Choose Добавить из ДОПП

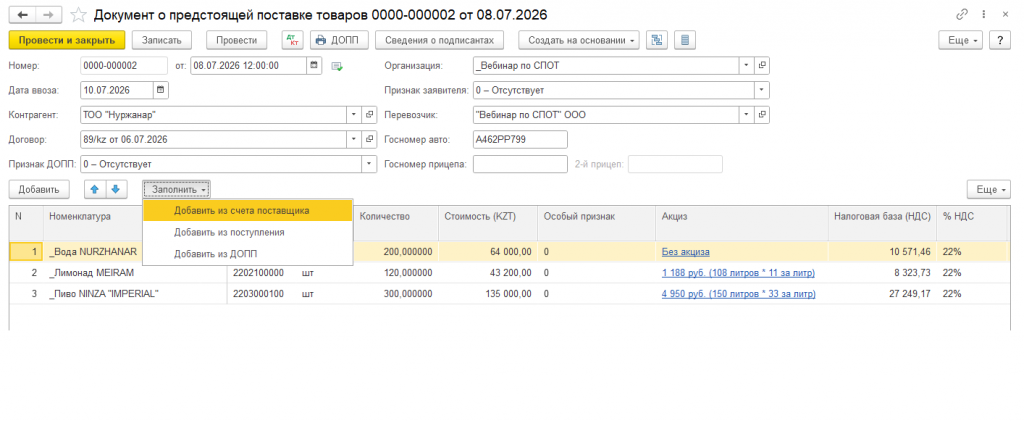point(248,253)
